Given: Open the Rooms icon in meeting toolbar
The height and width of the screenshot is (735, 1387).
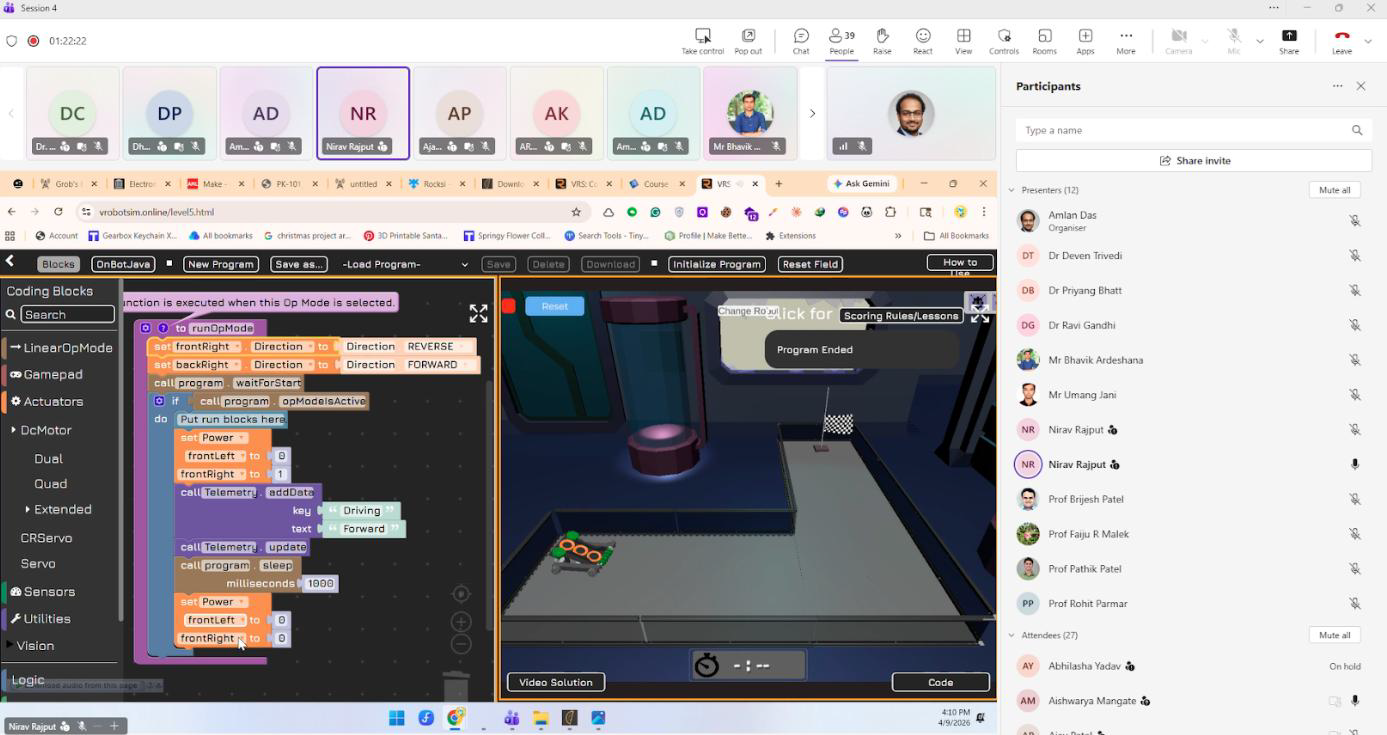Looking at the screenshot, I should click(x=1044, y=36).
